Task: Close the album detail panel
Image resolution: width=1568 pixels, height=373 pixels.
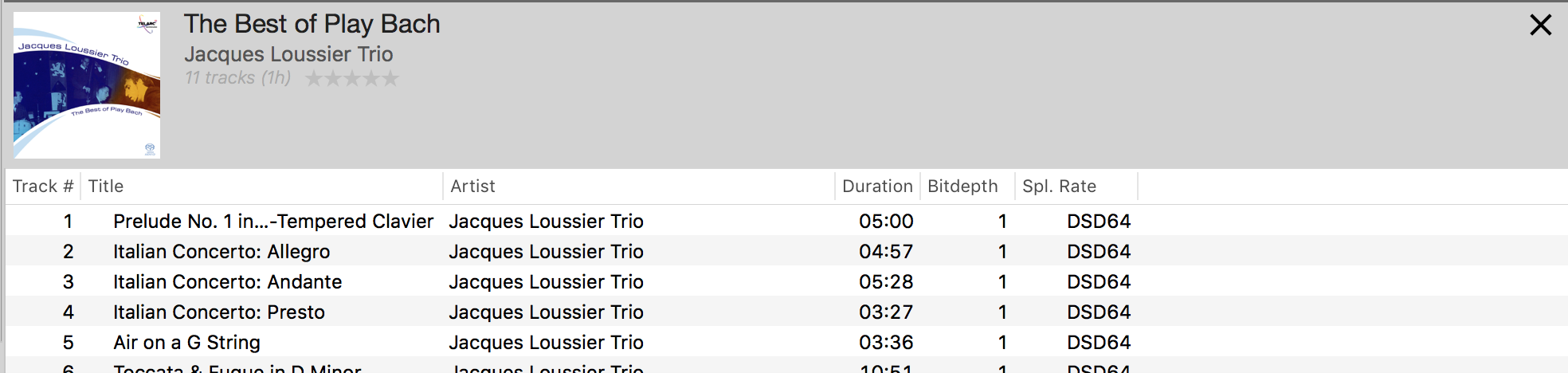Action: [1541, 25]
